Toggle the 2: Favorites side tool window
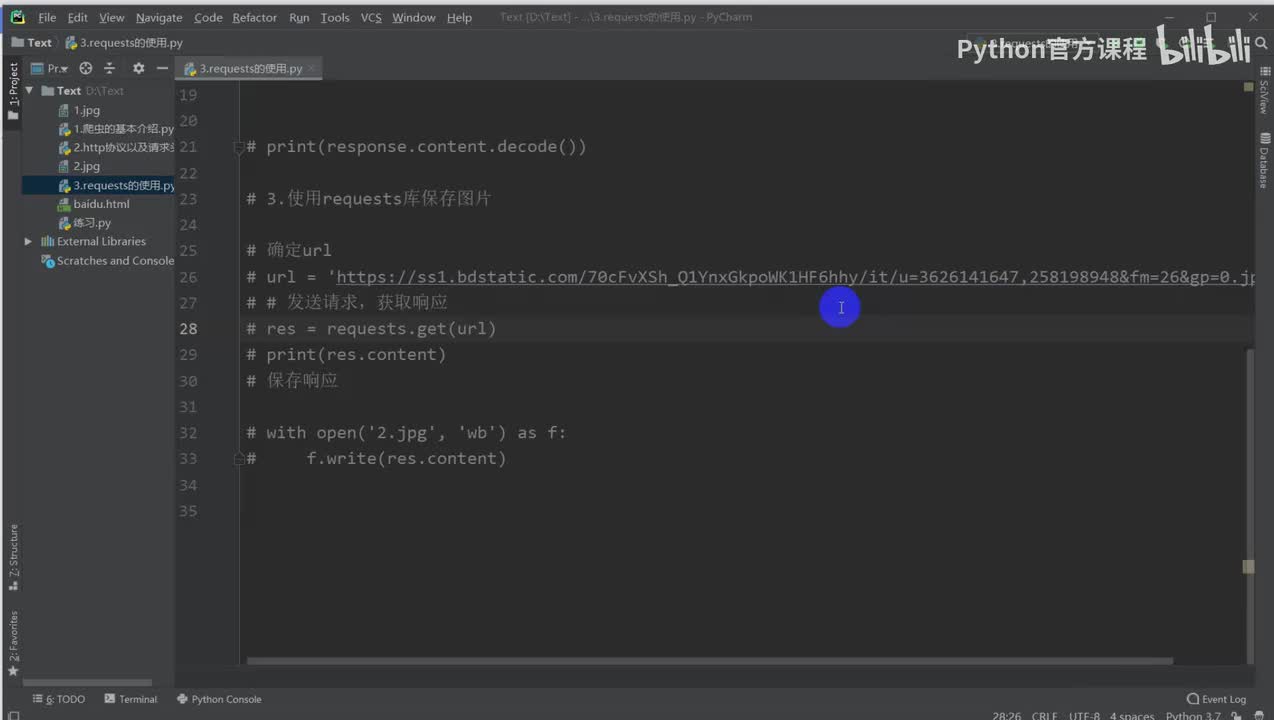 [x=13, y=643]
